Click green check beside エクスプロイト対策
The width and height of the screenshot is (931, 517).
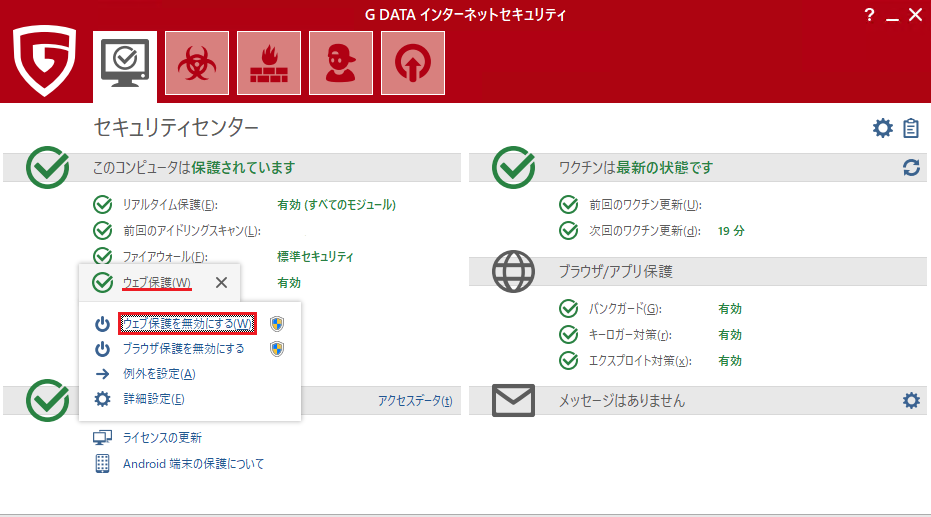tap(568, 361)
